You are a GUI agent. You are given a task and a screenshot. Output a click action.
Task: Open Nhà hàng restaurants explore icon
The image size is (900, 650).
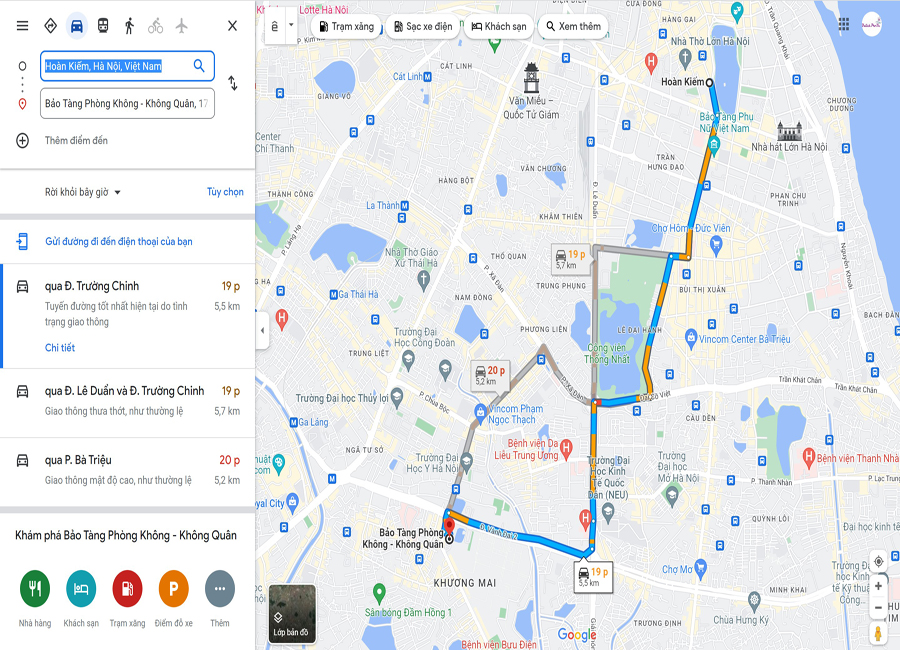(x=35, y=589)
